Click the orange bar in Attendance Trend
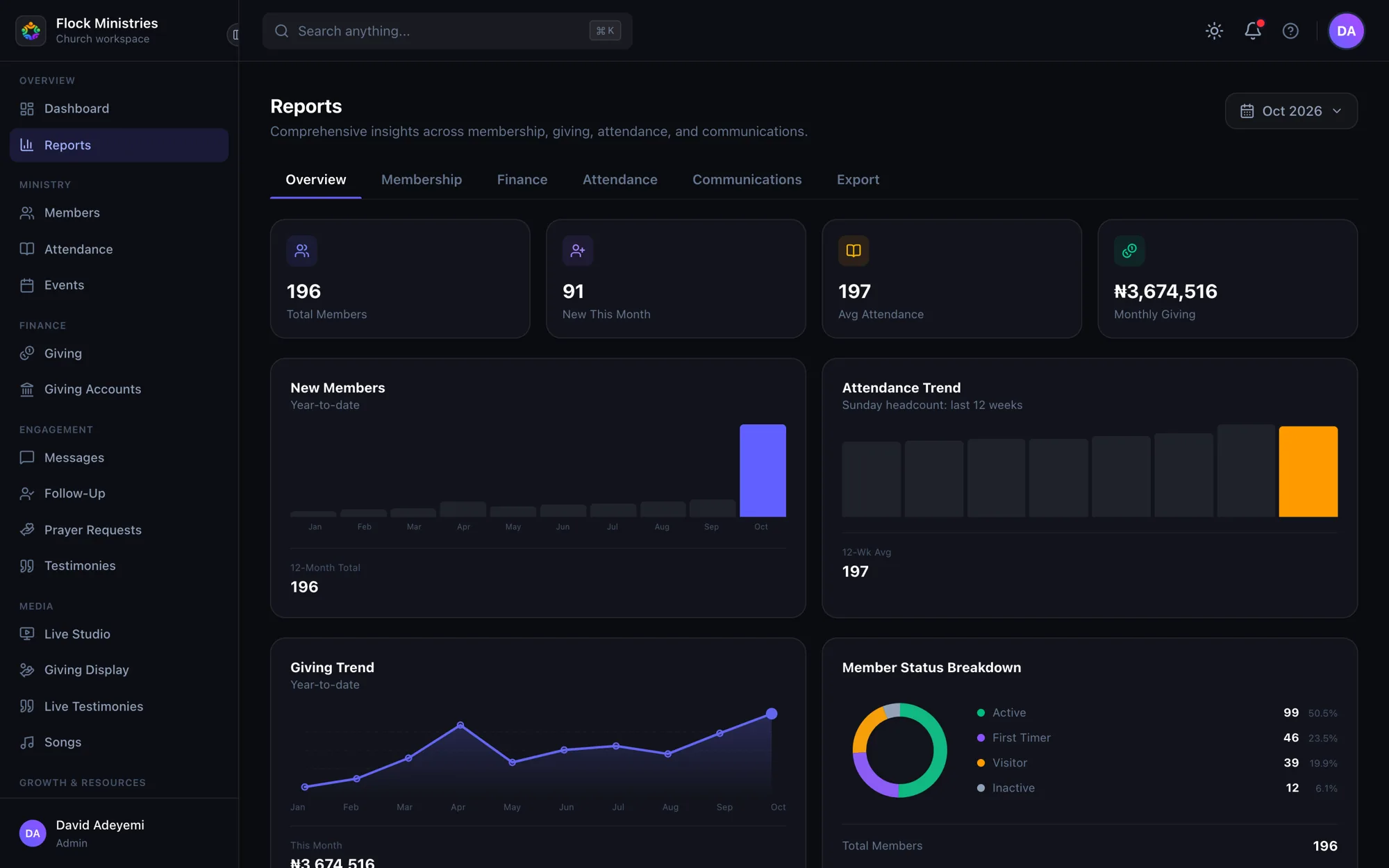 [x=1308, y=471]
